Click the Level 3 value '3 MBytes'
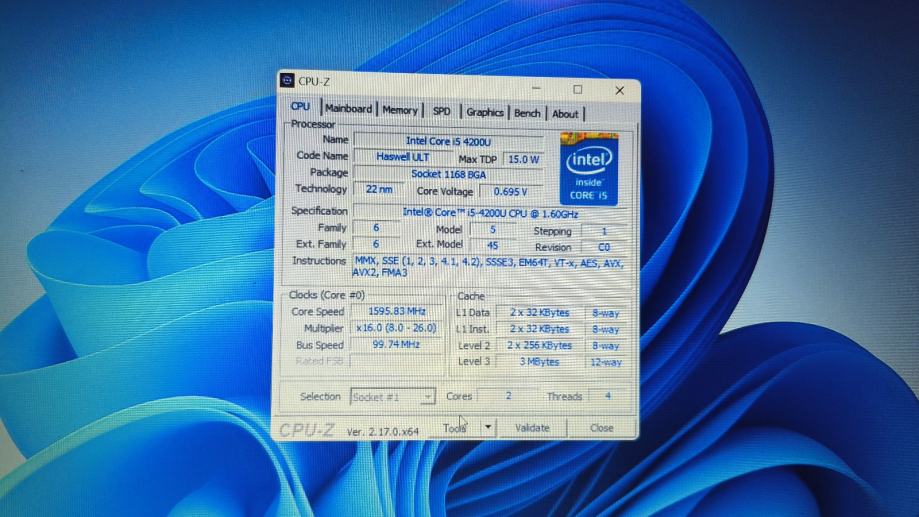Viewport: 919px width, 517px height. click(539, 362)
